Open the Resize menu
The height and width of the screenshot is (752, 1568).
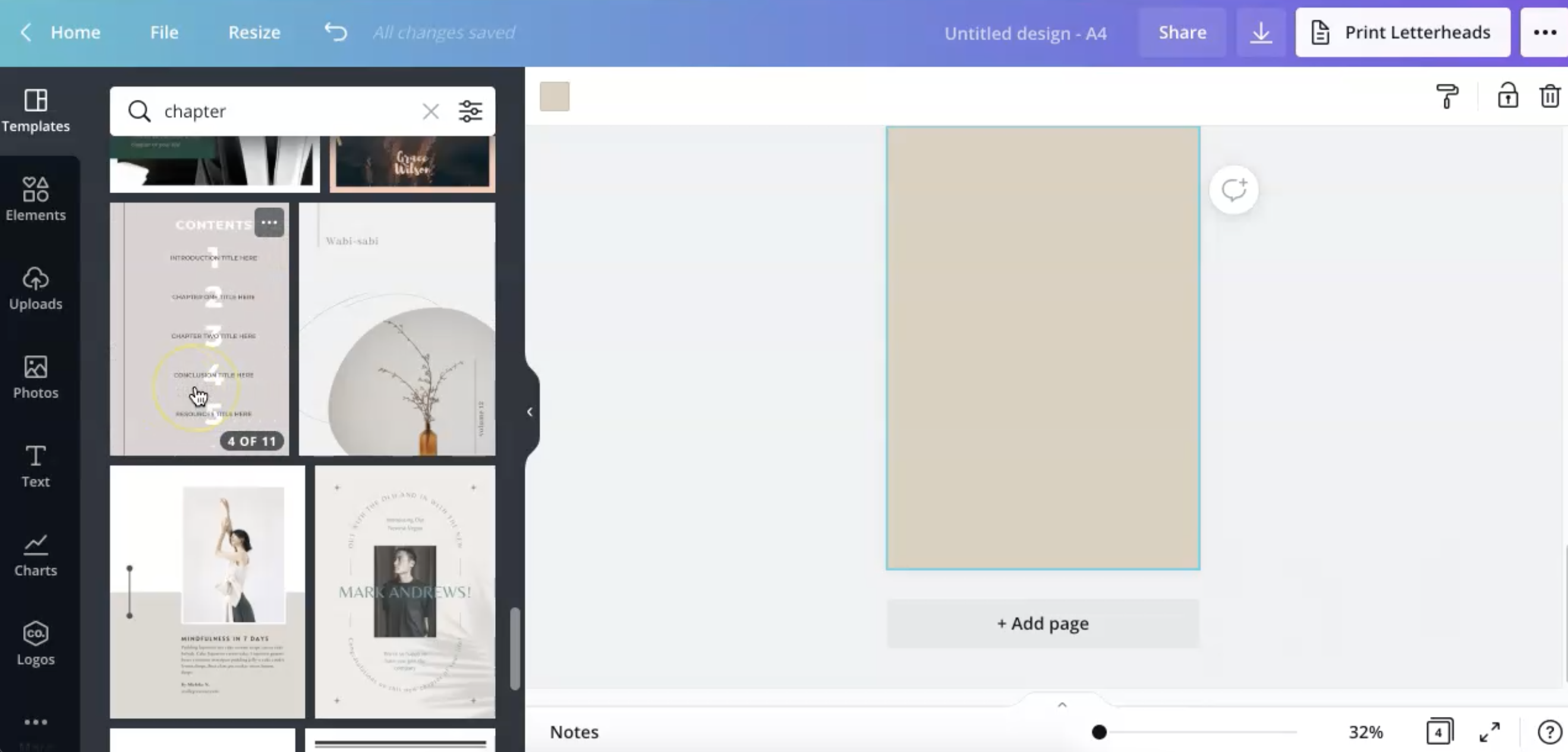pyautogui.click(x=254, y=32)
